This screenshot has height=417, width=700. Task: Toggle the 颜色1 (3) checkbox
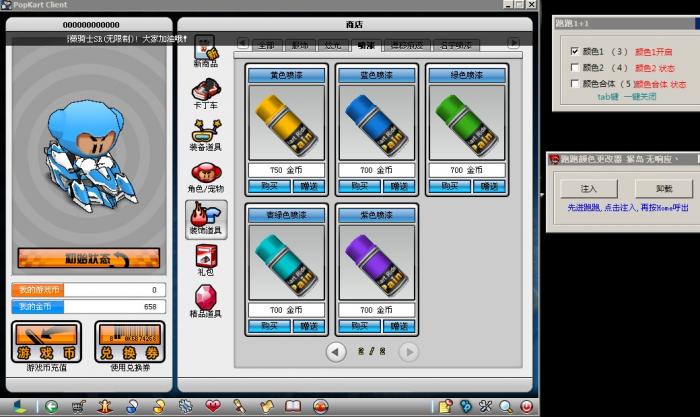coord(575,51)
